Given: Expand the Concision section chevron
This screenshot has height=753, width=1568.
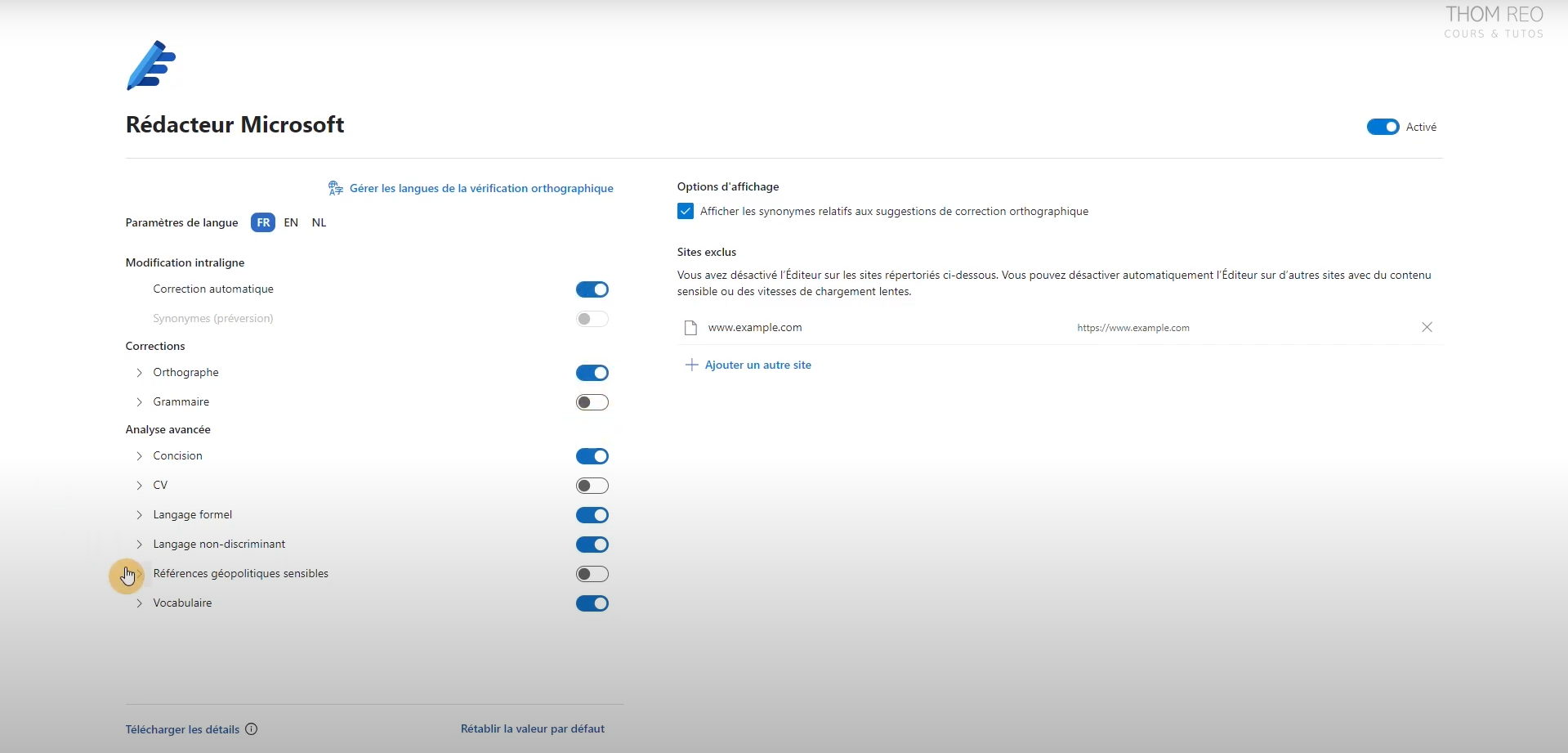Looking at the screenshot, I should pos(139,456).
